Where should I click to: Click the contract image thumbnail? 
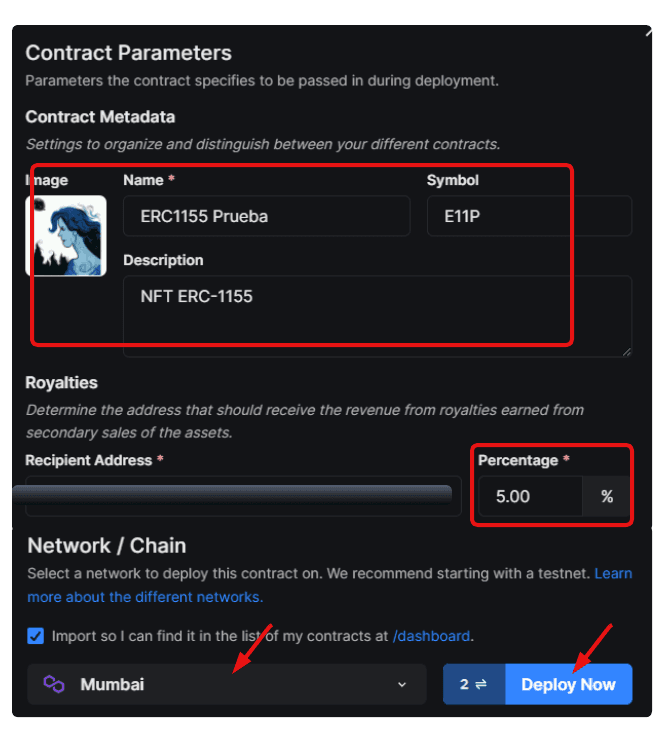(66, 236)
